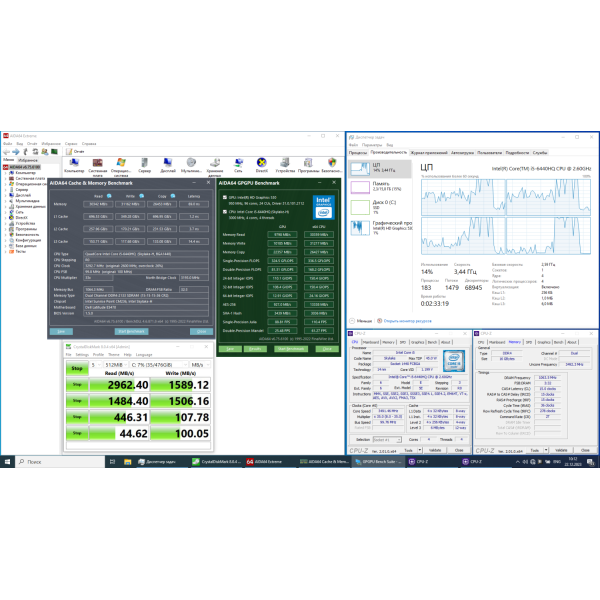Click the Task View taskbar icon
Image resolution: width=600 pixels, height=600 pixels.
click(x=112, y=462)
